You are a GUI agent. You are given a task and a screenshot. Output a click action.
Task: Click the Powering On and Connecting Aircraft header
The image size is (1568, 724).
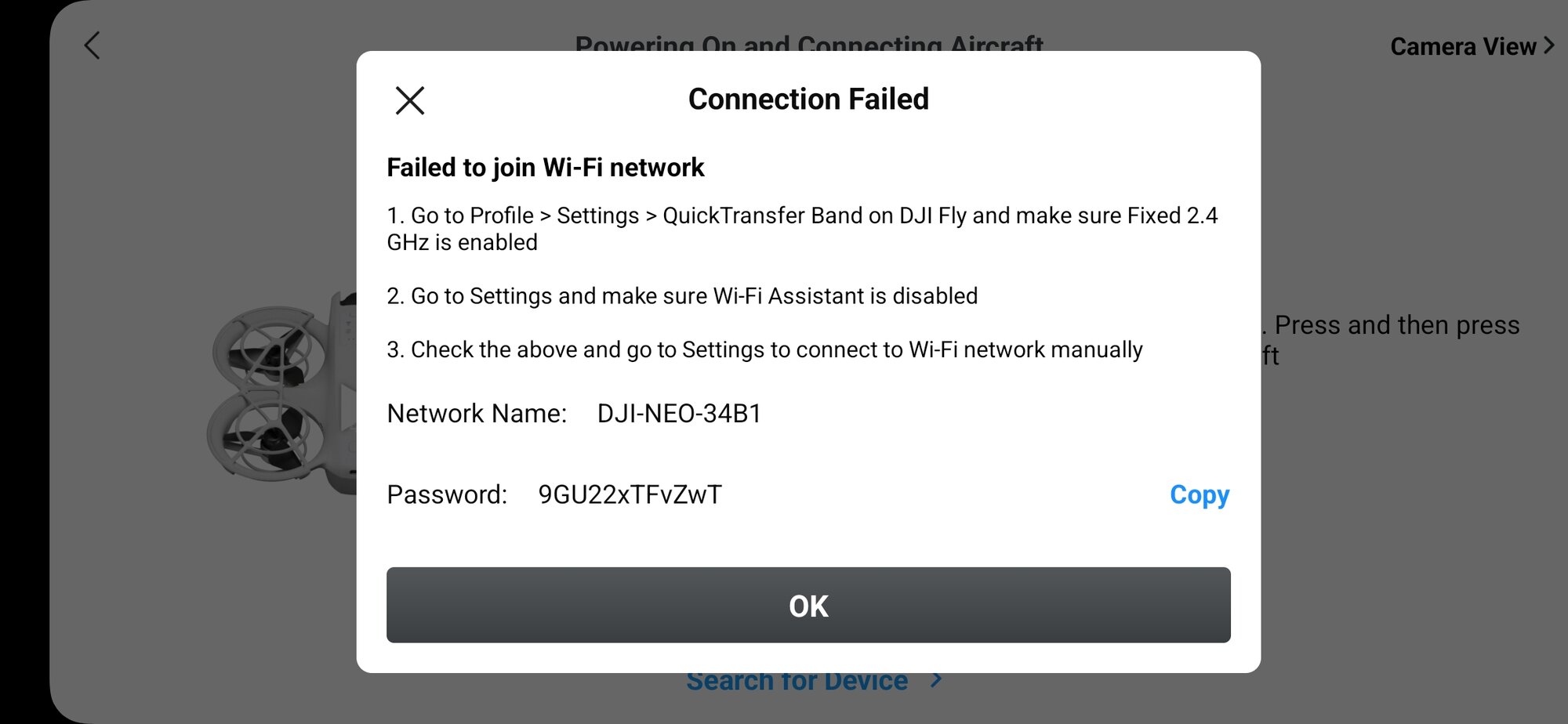pyautogui.click(x=808, y=42)
